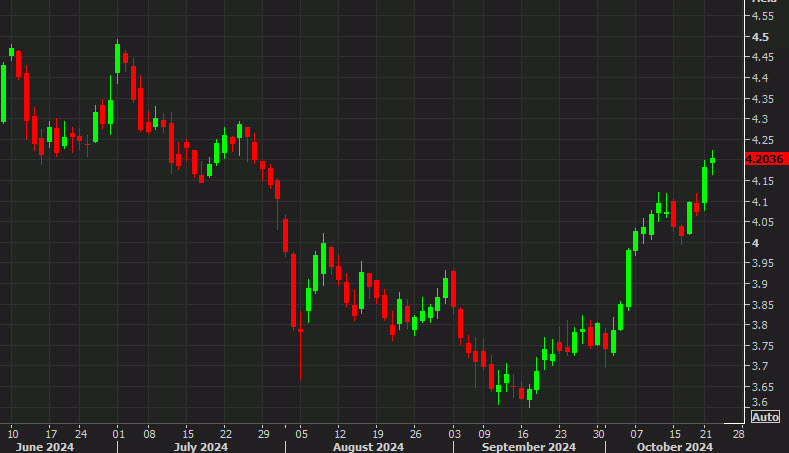The width and height of the screenshot is (789, 453).
Task: Select the 3.8 axis label
Action: coord(760,325)
